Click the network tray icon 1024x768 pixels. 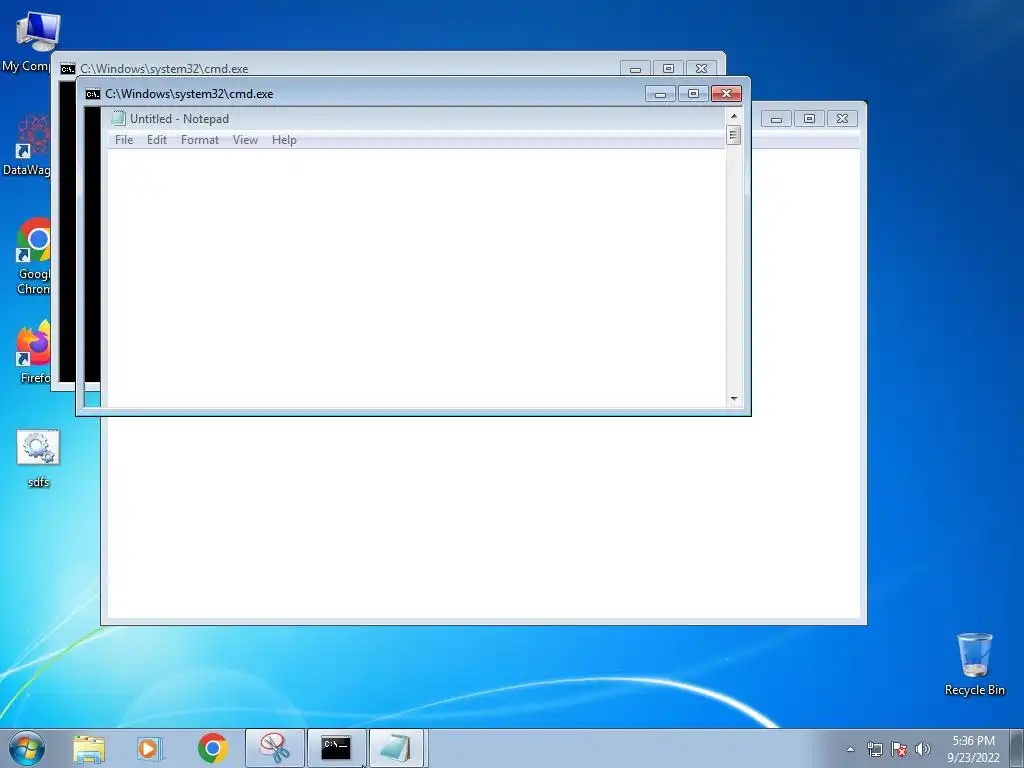pos(874,749)
